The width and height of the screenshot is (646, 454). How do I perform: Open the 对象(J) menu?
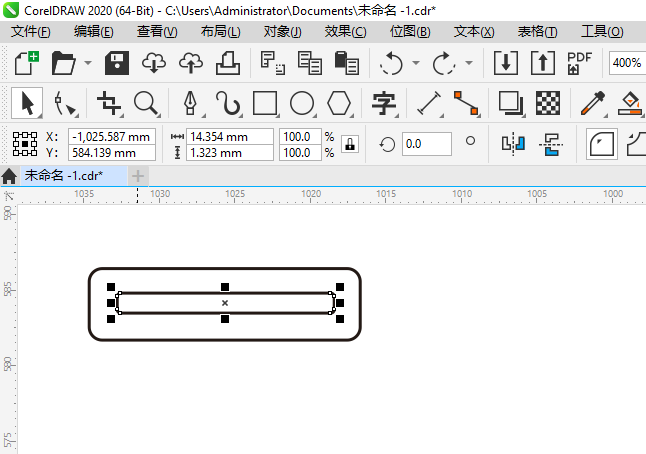[x=282, y=32]
